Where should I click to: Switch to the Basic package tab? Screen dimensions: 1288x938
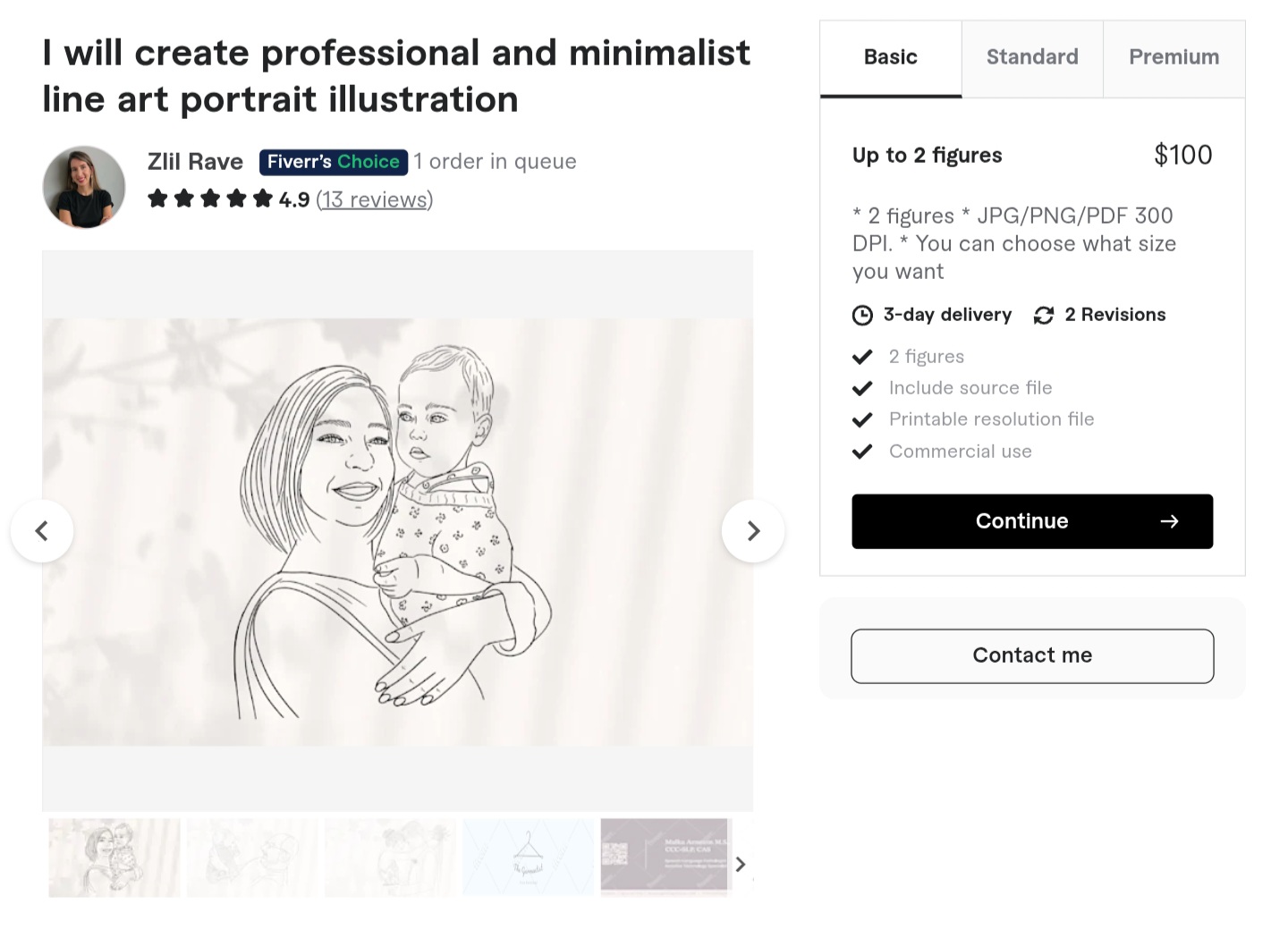[x=890, y=57]
